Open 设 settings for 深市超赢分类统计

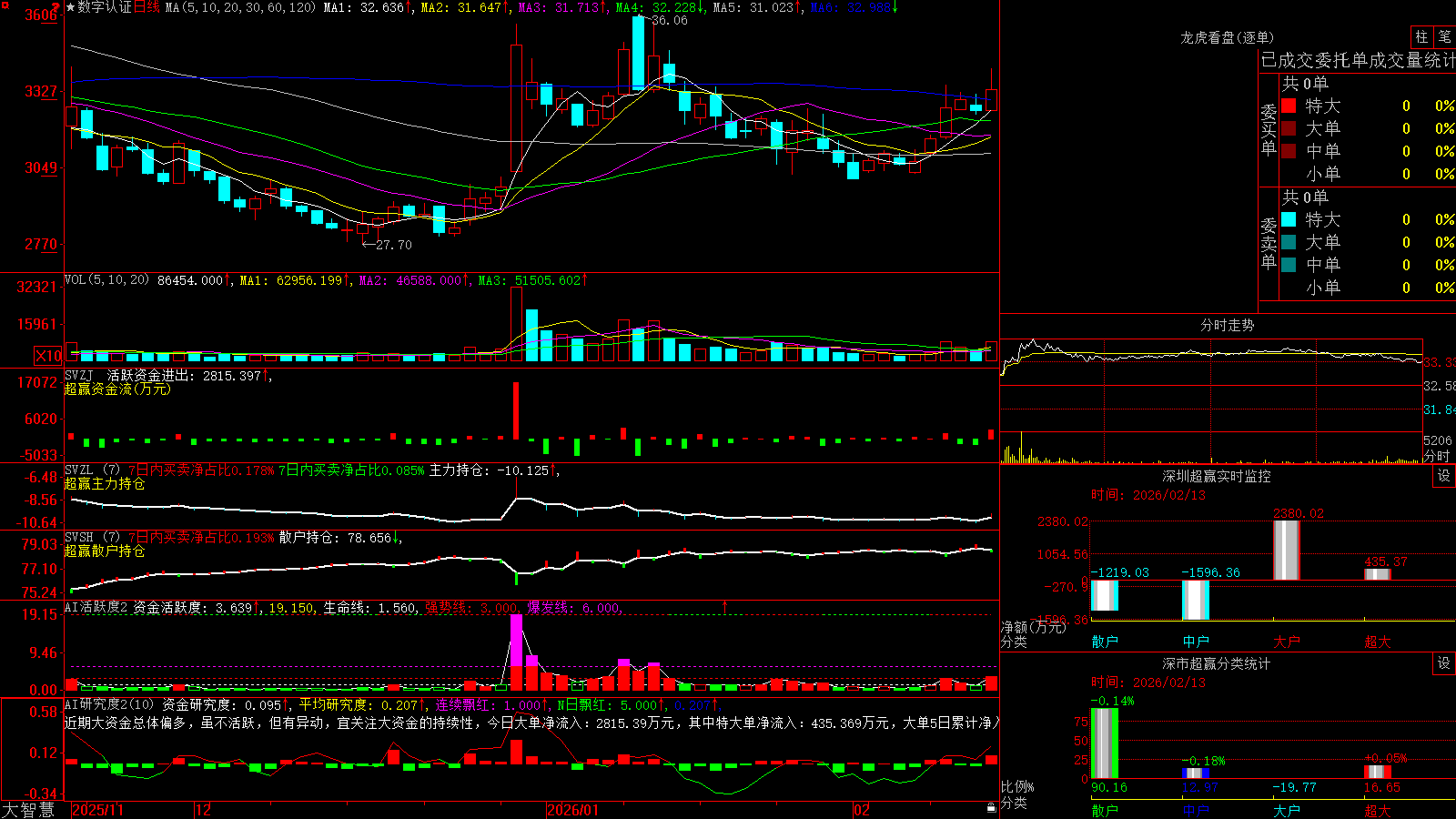[x=1444, y=663]
